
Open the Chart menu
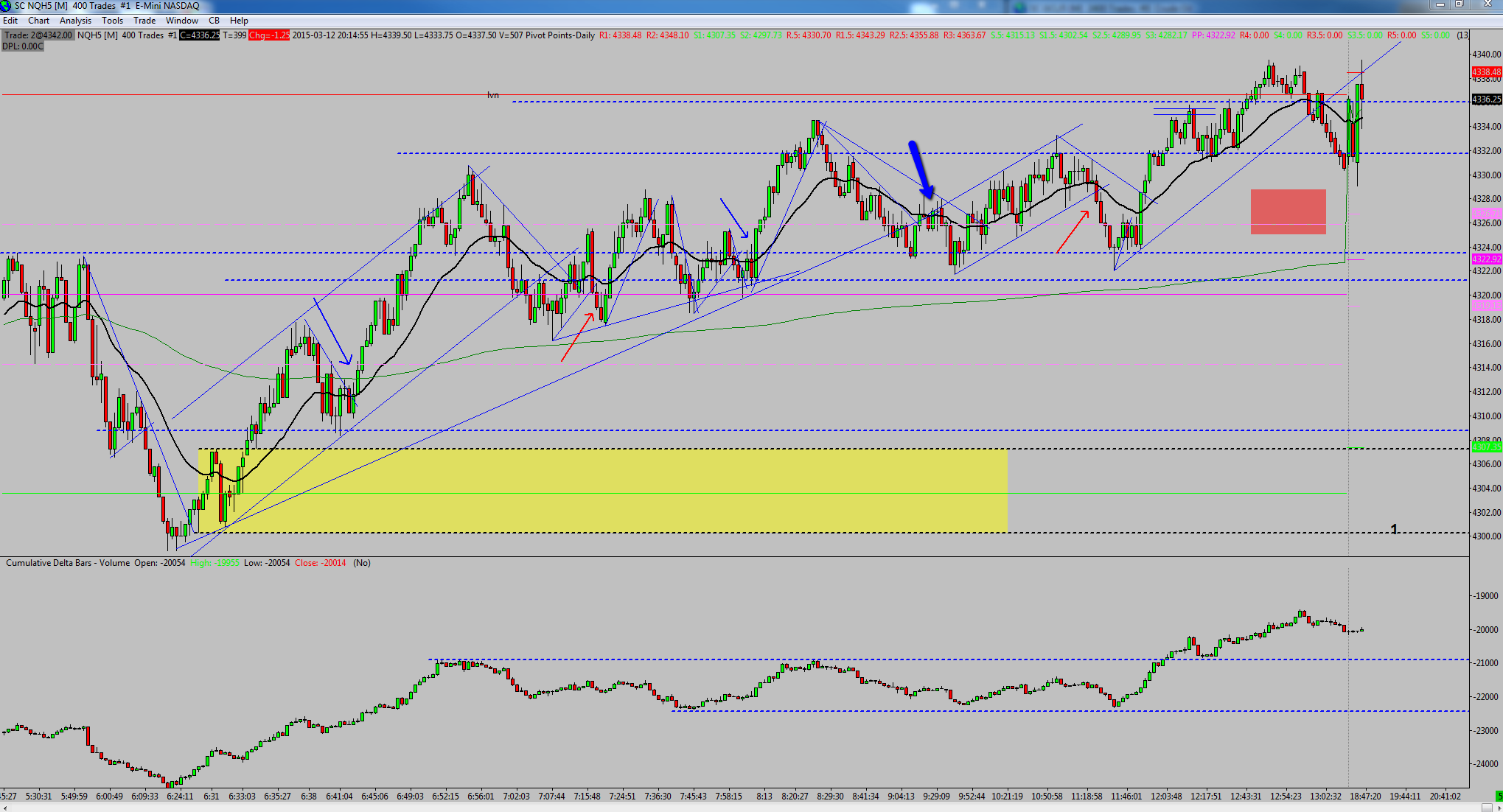coord(39,21)
